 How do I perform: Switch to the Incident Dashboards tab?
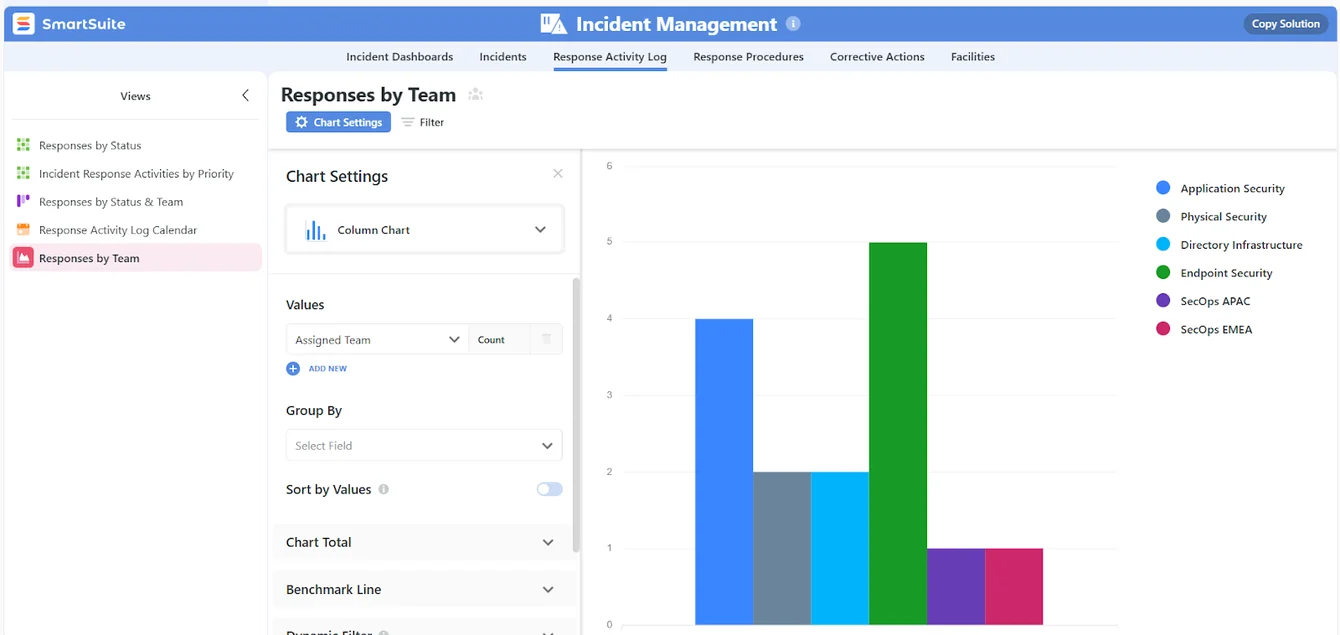[x=400, y=57]
